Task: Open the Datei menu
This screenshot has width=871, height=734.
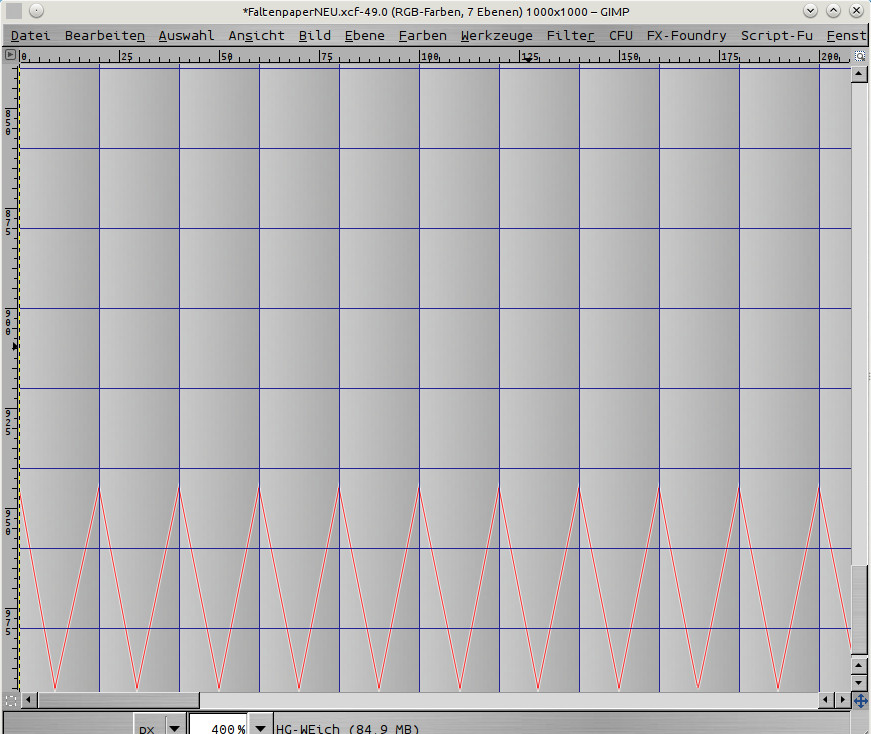Action: point(30,35)
